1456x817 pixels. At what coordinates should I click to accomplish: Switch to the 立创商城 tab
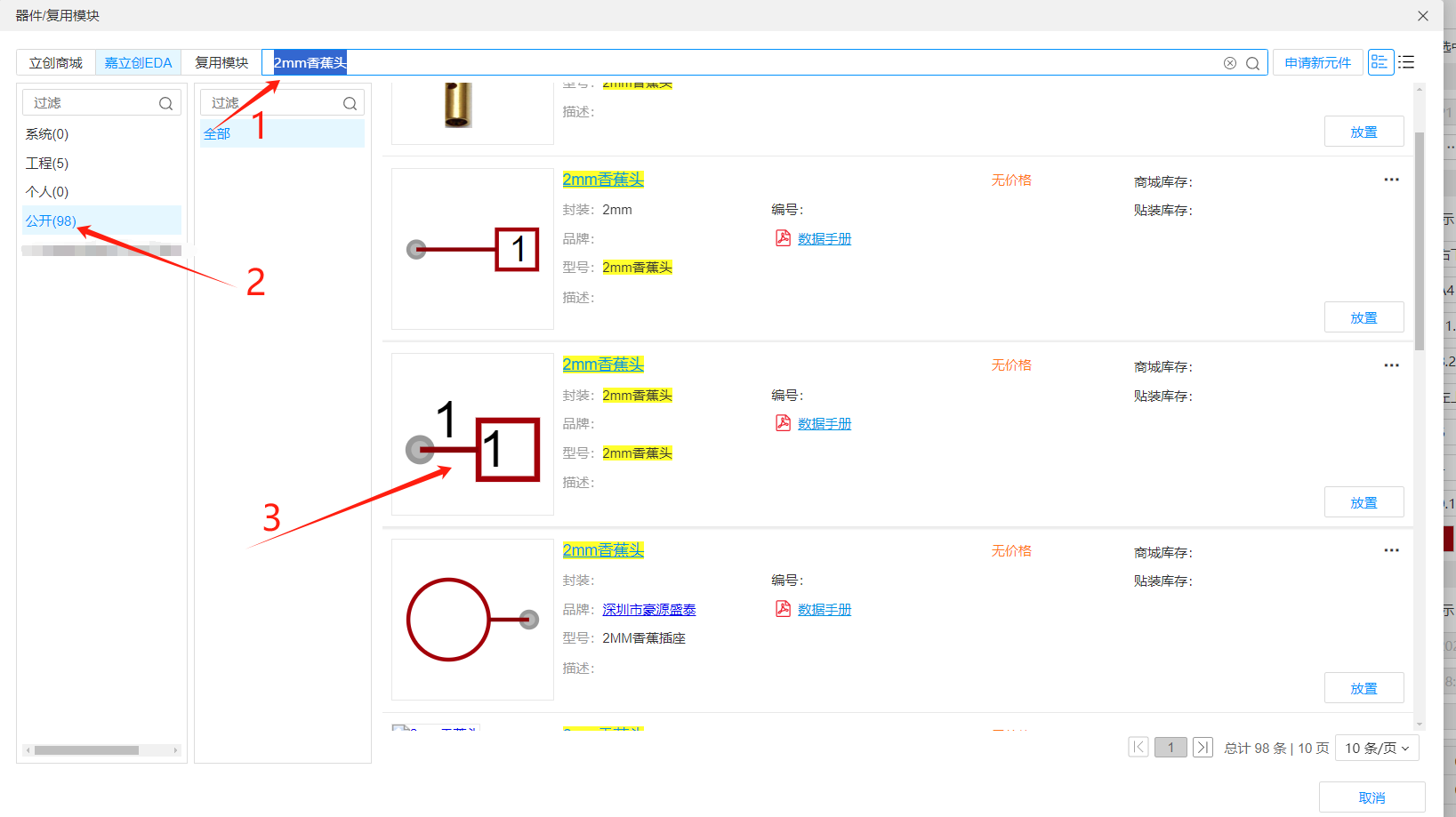tap(56, 62)
